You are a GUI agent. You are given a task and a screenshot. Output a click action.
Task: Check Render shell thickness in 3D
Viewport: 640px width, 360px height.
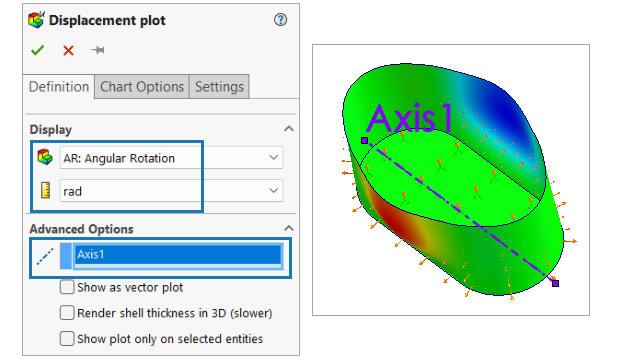67,313
